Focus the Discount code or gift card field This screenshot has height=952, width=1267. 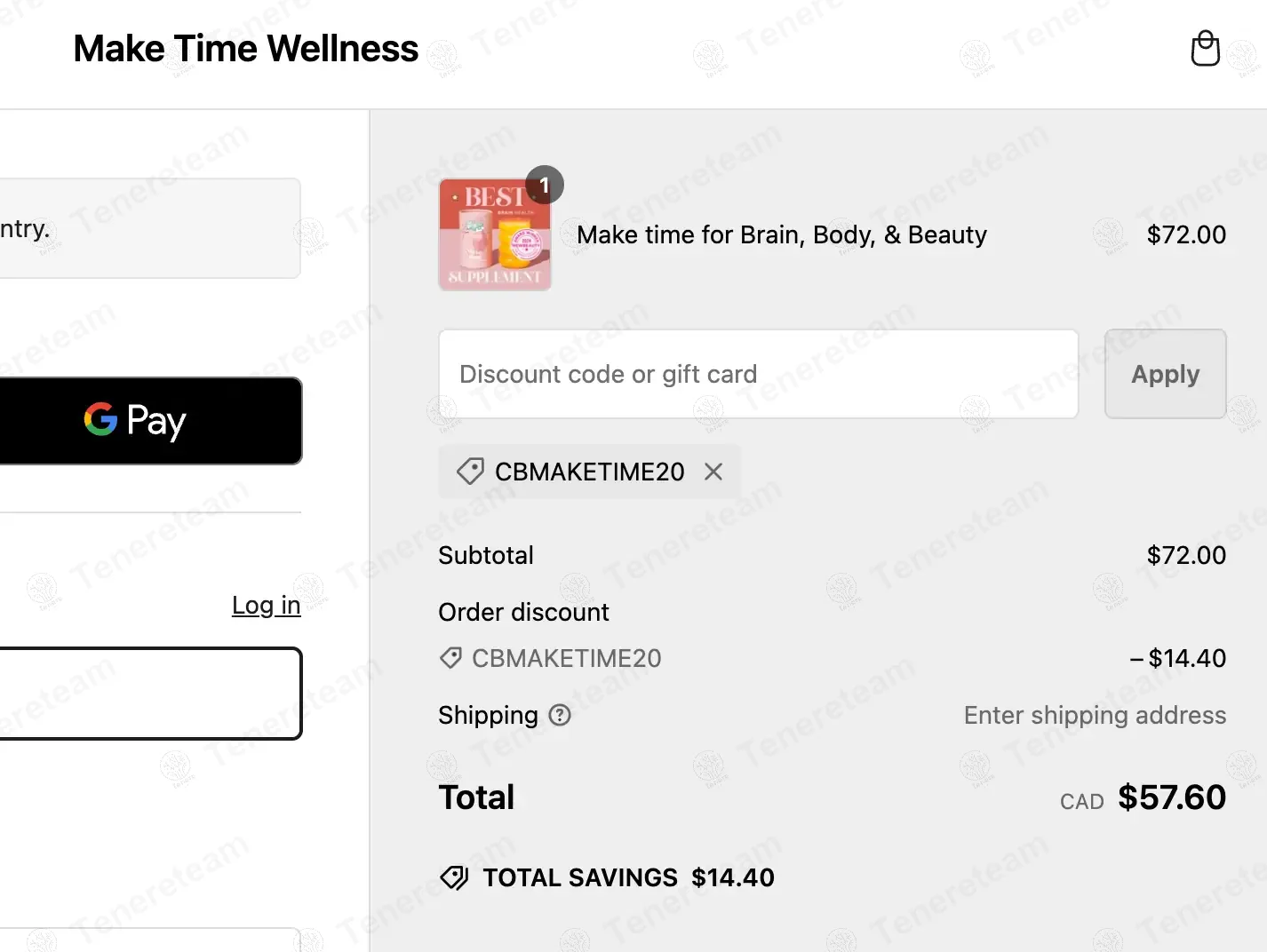pos(758,374)
